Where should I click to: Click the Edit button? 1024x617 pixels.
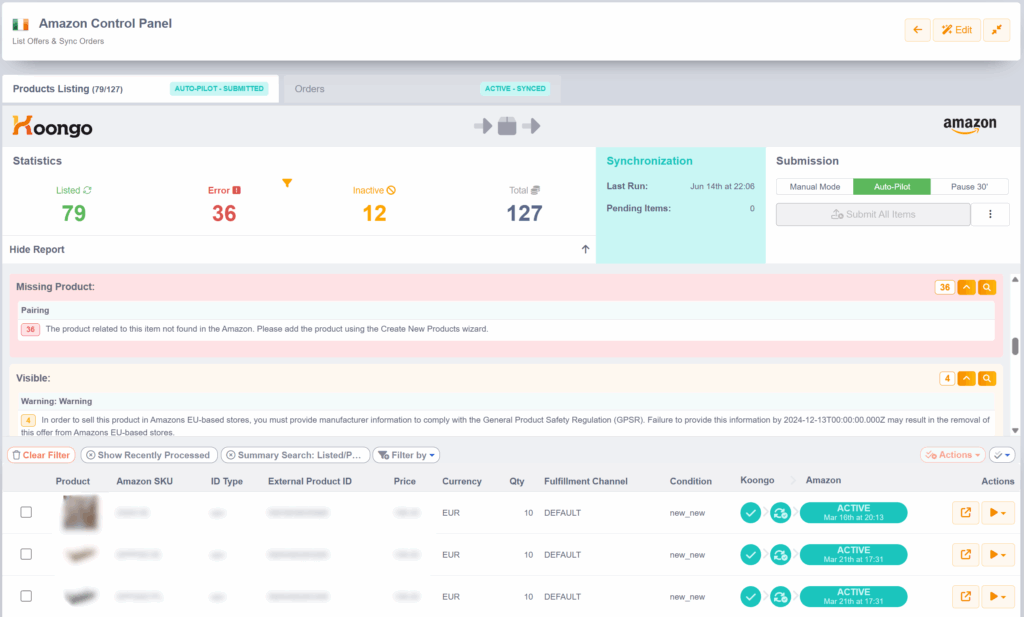tap(957, 30)
